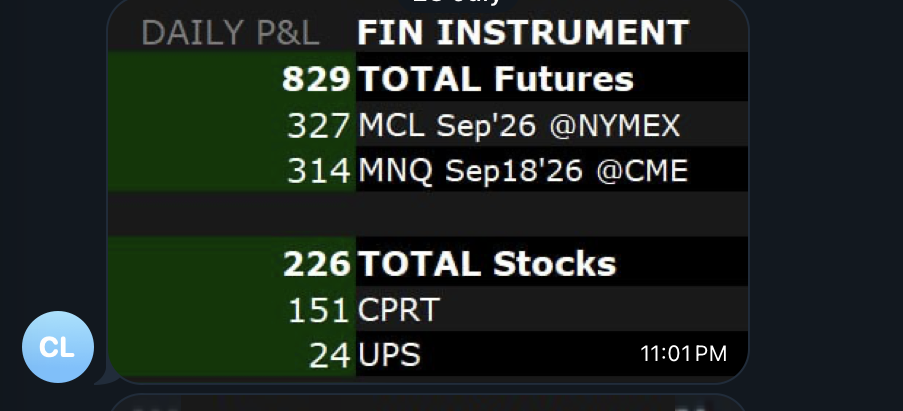The width and height of the screenshot is (903, 411).
Task: Select the TOTAL Stocks row
Action: coord(428,261)
